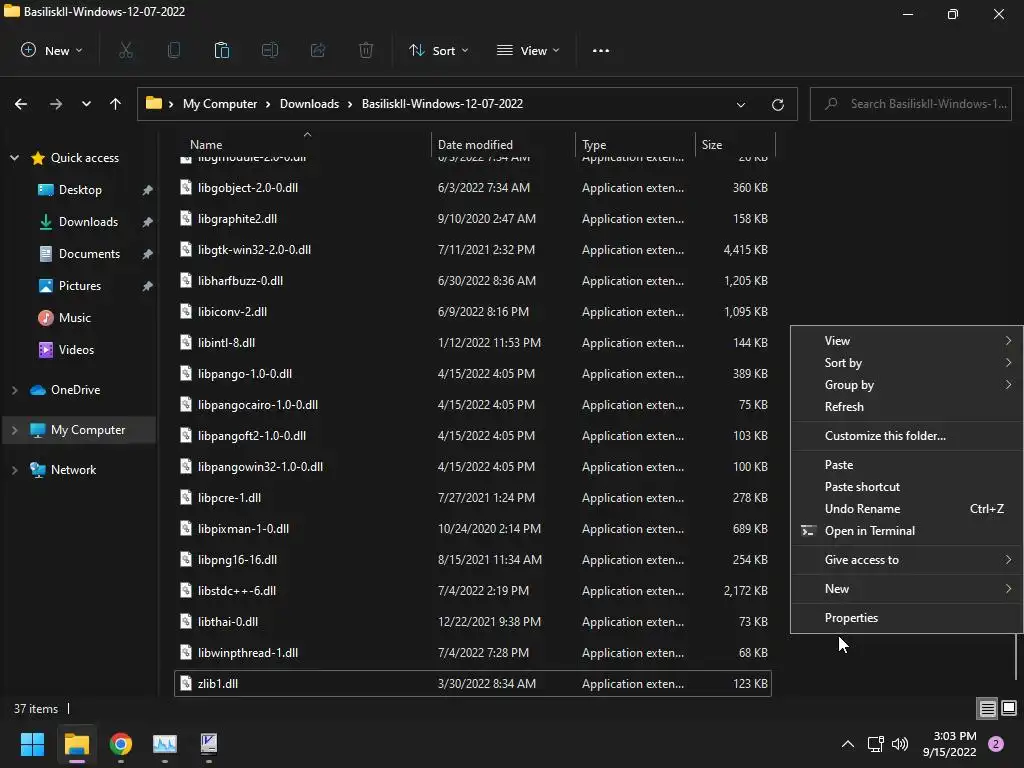Select Undo Rename in context menu

906,508
